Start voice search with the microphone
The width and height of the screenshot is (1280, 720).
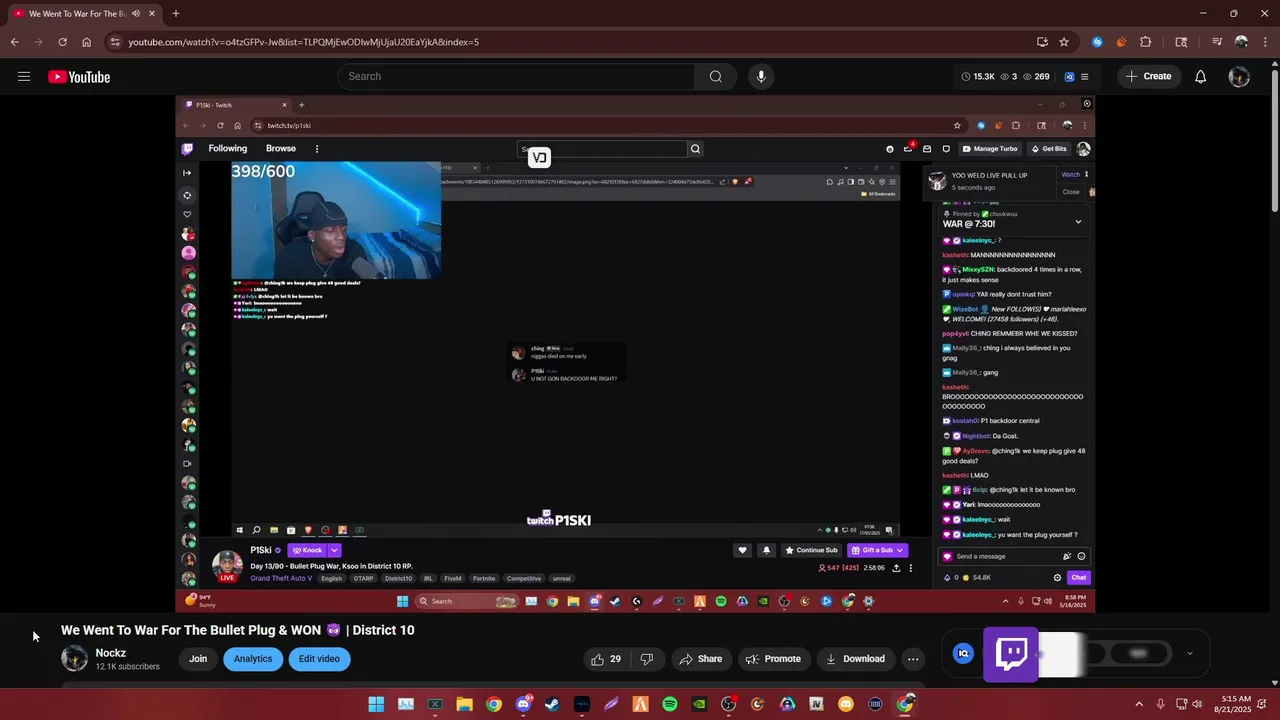[761, 76]
